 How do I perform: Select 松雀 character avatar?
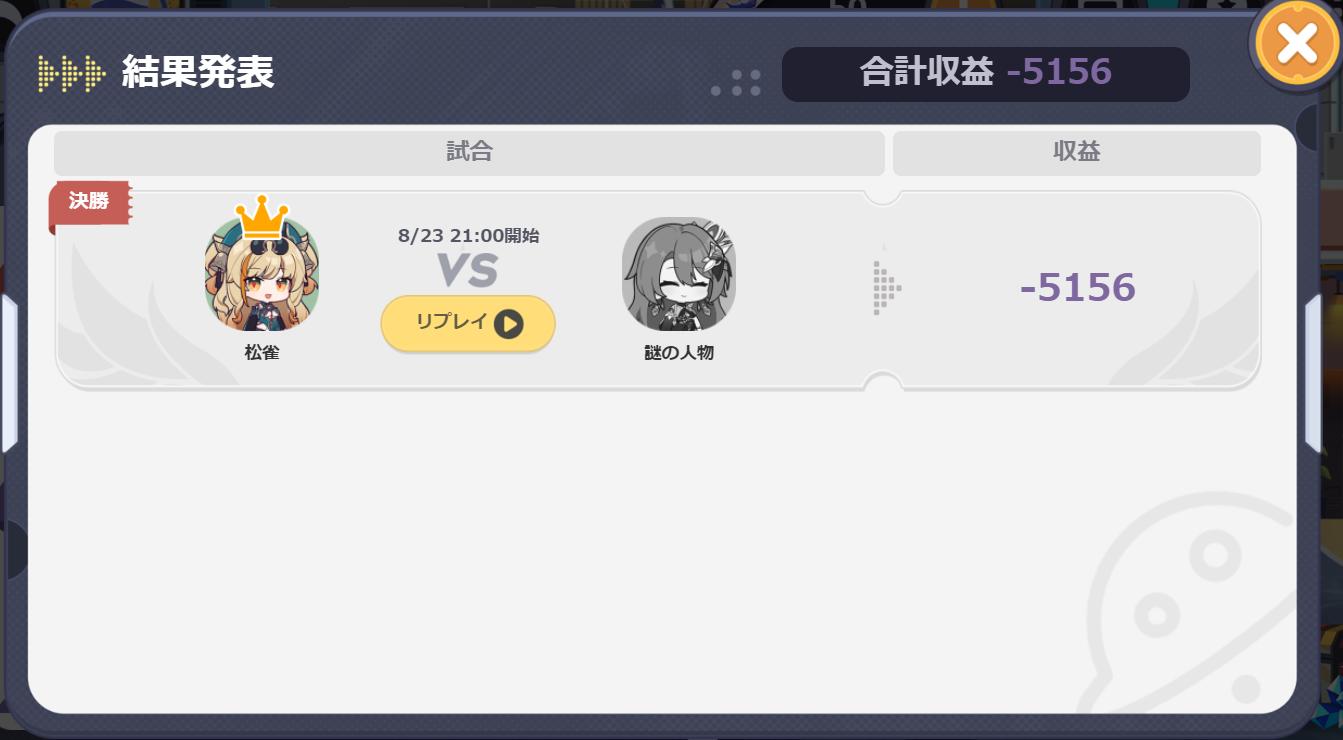262,275
